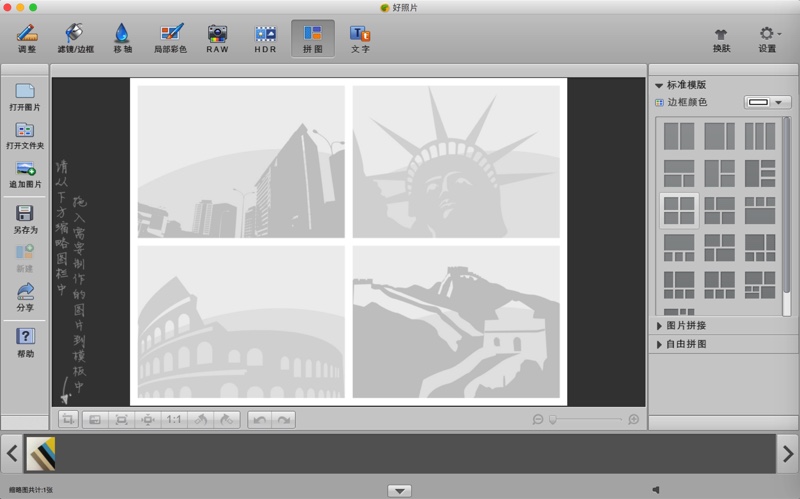Image resolution: width=800 pixels, height=499 pixels.
Task: Rotate image counterclockwise
Action: (x=201, y=419)
